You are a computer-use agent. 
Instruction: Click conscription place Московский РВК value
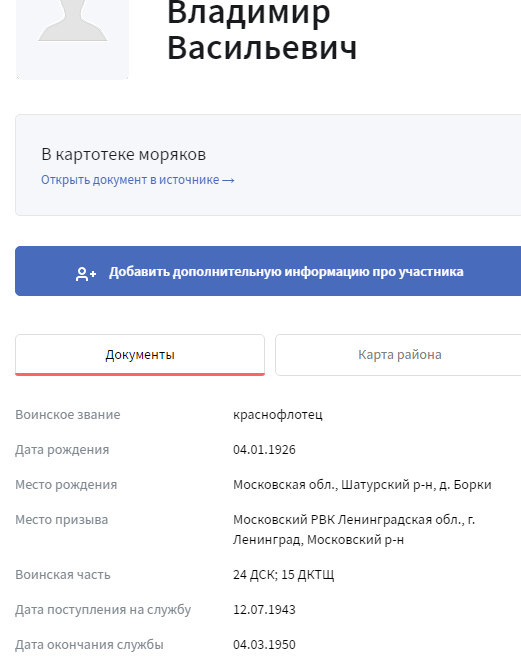coord(354,530)
